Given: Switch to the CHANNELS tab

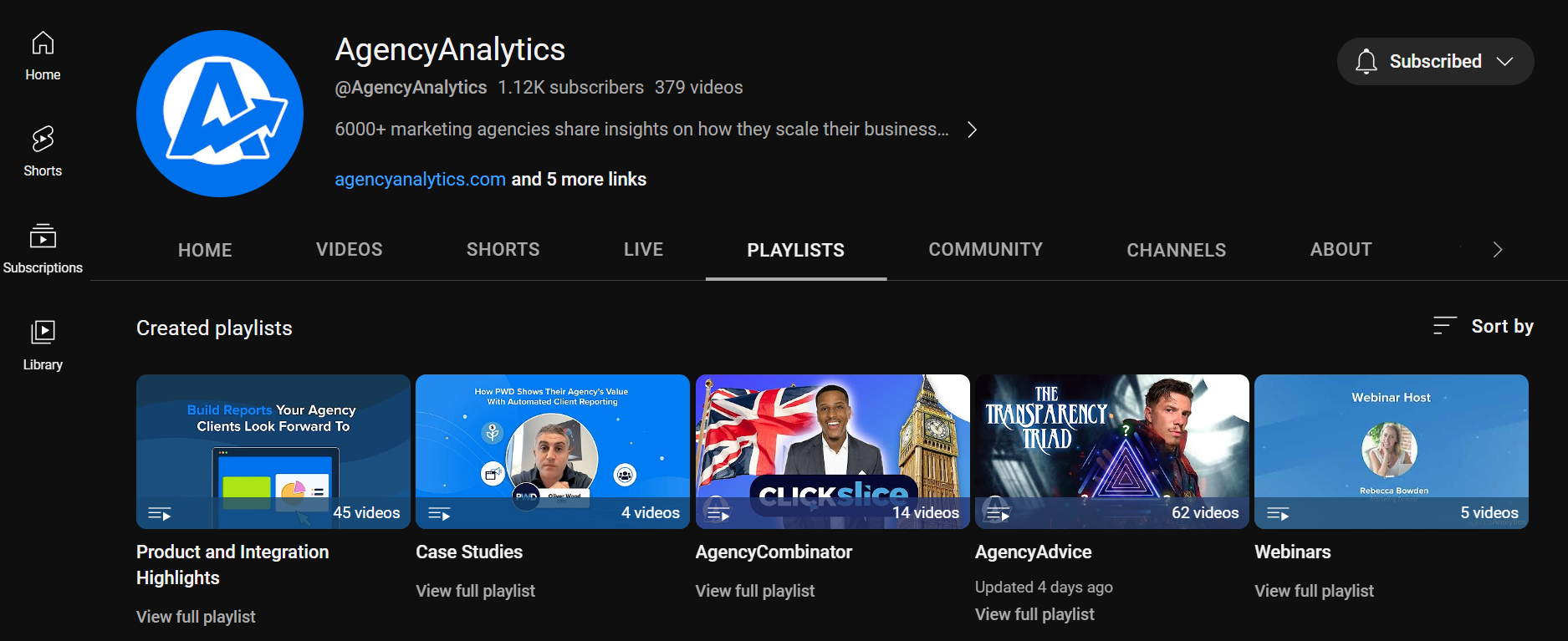Looking at the screenshot, I should click(x=1177, y=250).
